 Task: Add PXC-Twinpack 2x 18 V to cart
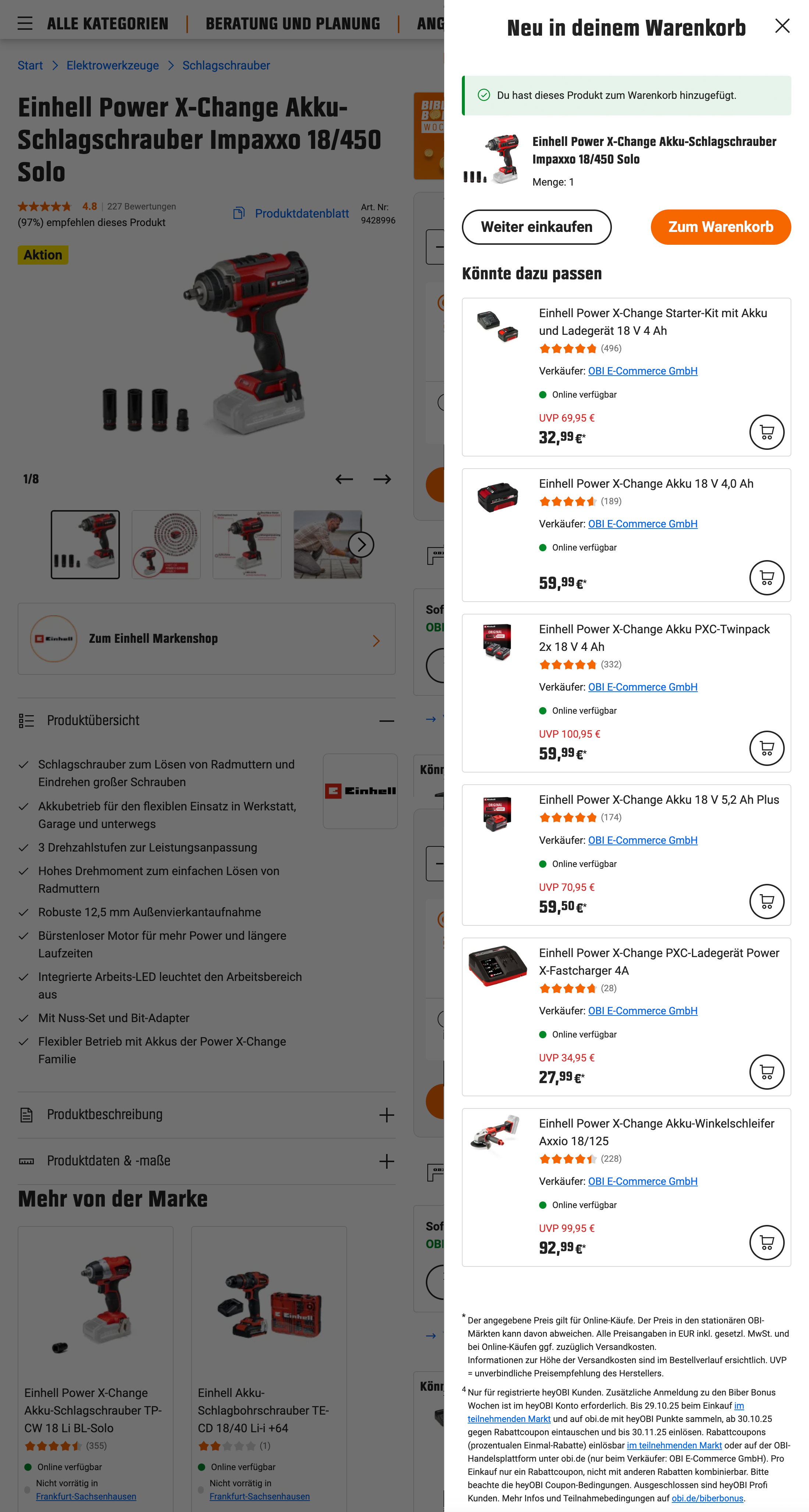767,748
